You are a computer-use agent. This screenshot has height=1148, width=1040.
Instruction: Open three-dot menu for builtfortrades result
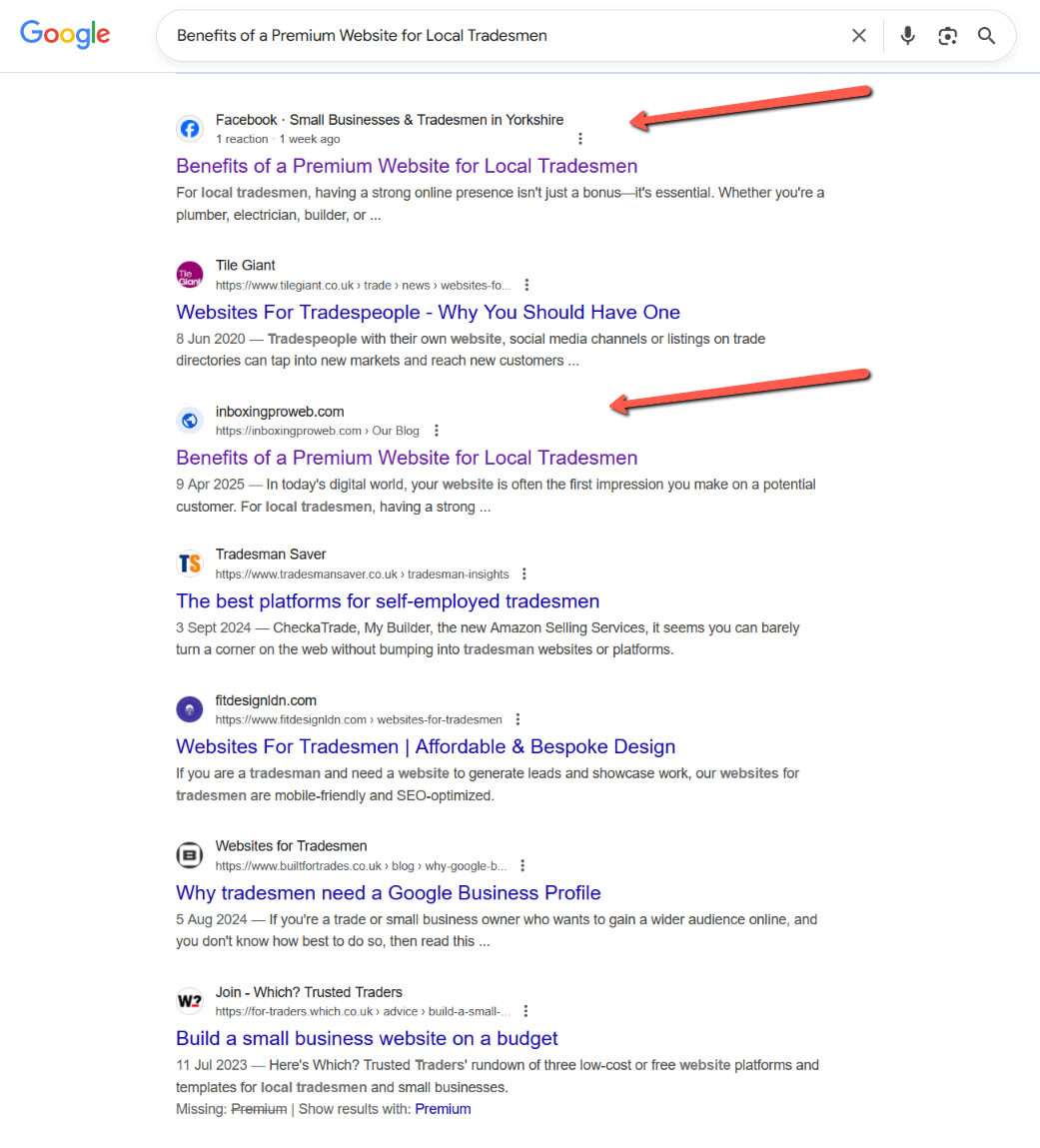[x=521, y=865]
